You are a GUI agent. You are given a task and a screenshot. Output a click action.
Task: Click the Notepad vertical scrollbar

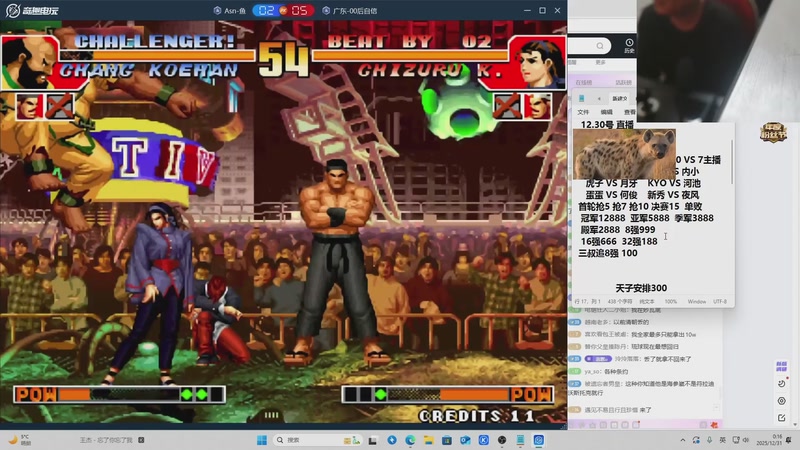732,162
